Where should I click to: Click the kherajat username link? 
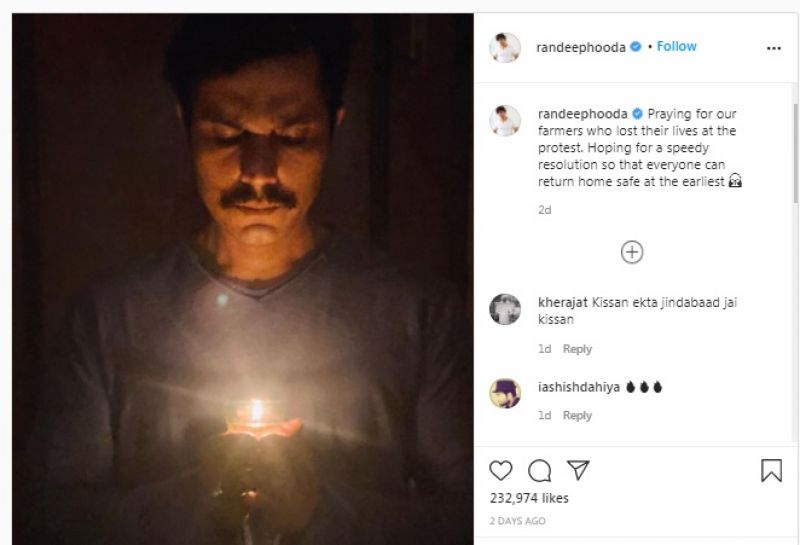pyautogui.click(x=562, y=302)
